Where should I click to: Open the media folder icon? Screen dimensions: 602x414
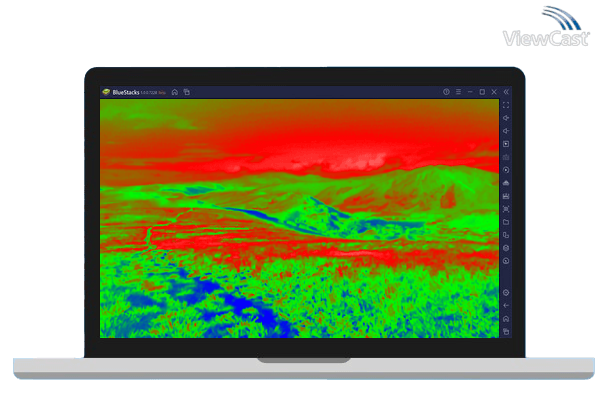pos(506,222)
